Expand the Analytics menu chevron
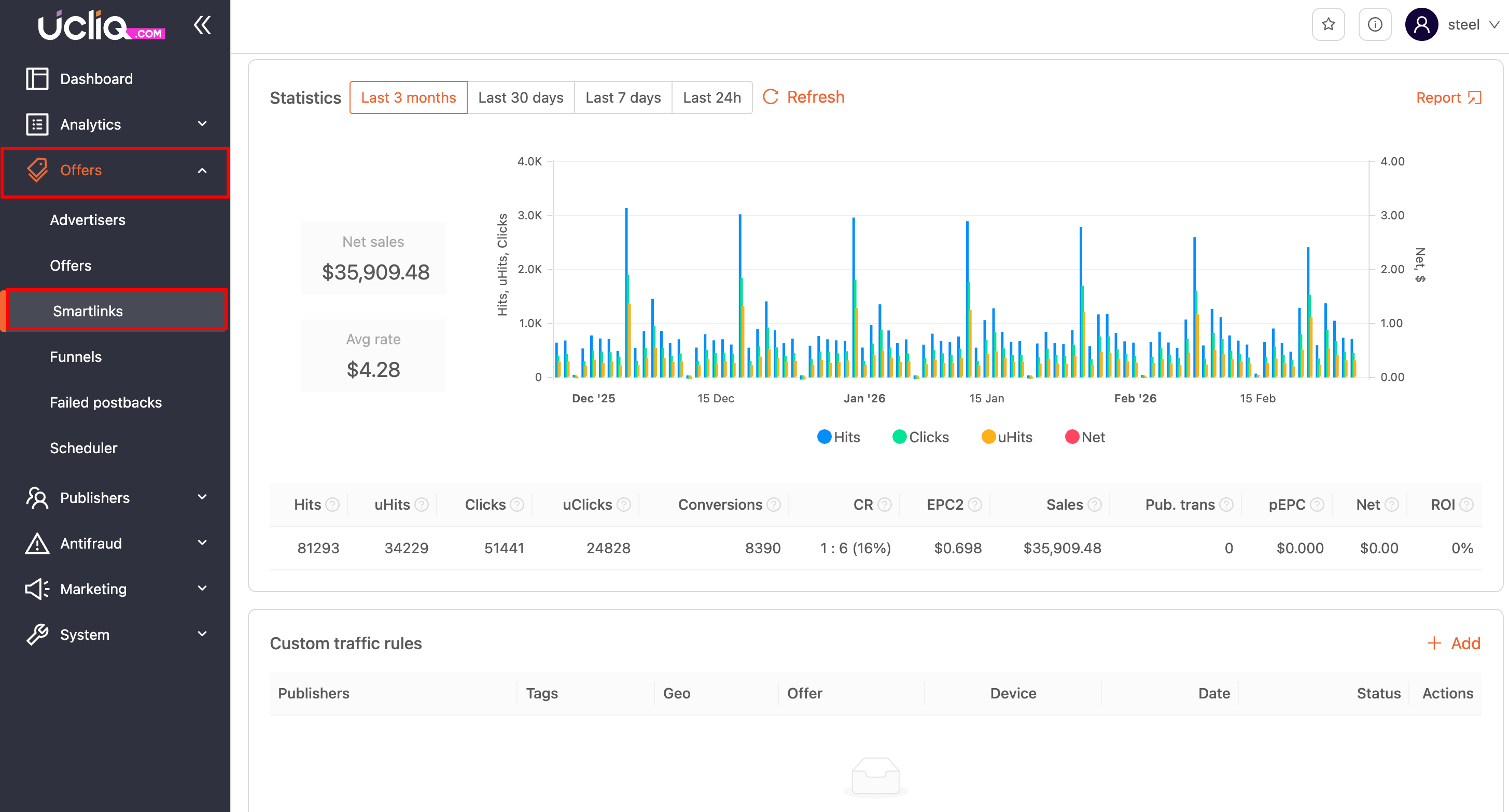Image resolution: width=1509 pixels, height=812 pixels. click(x=202, y=124)
